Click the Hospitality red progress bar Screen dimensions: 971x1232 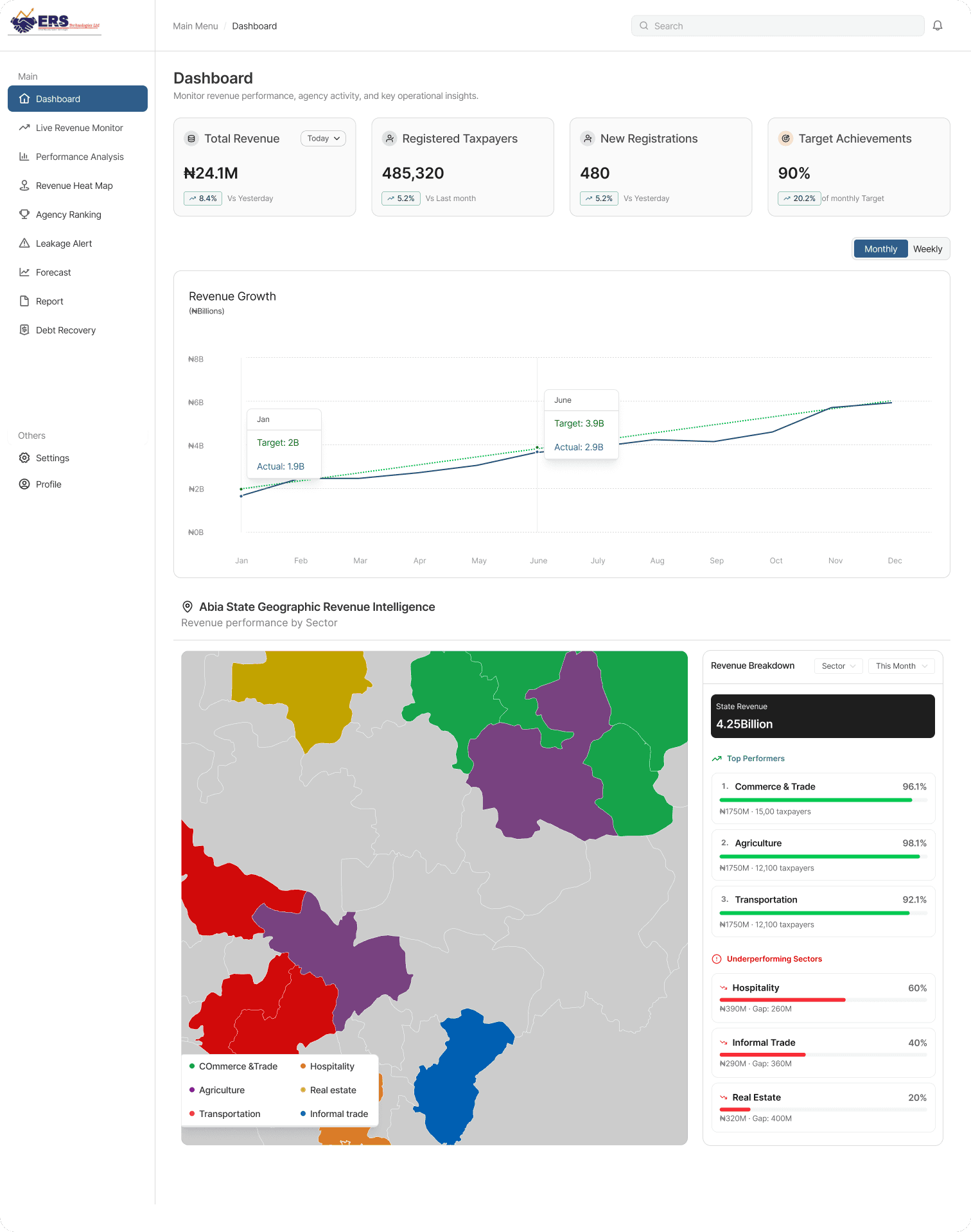782,1000
